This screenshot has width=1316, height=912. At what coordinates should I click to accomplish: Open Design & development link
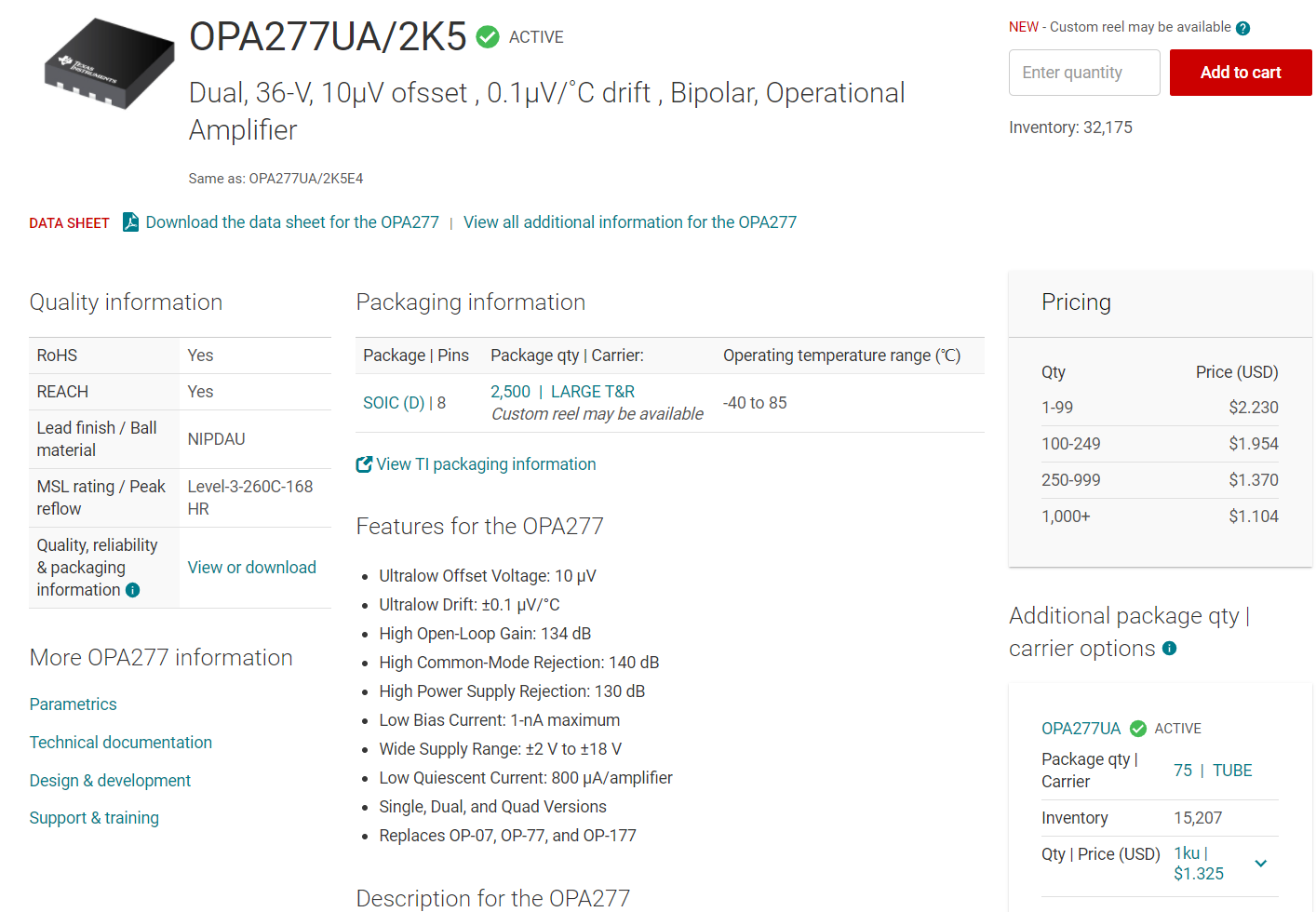point(110,781)
